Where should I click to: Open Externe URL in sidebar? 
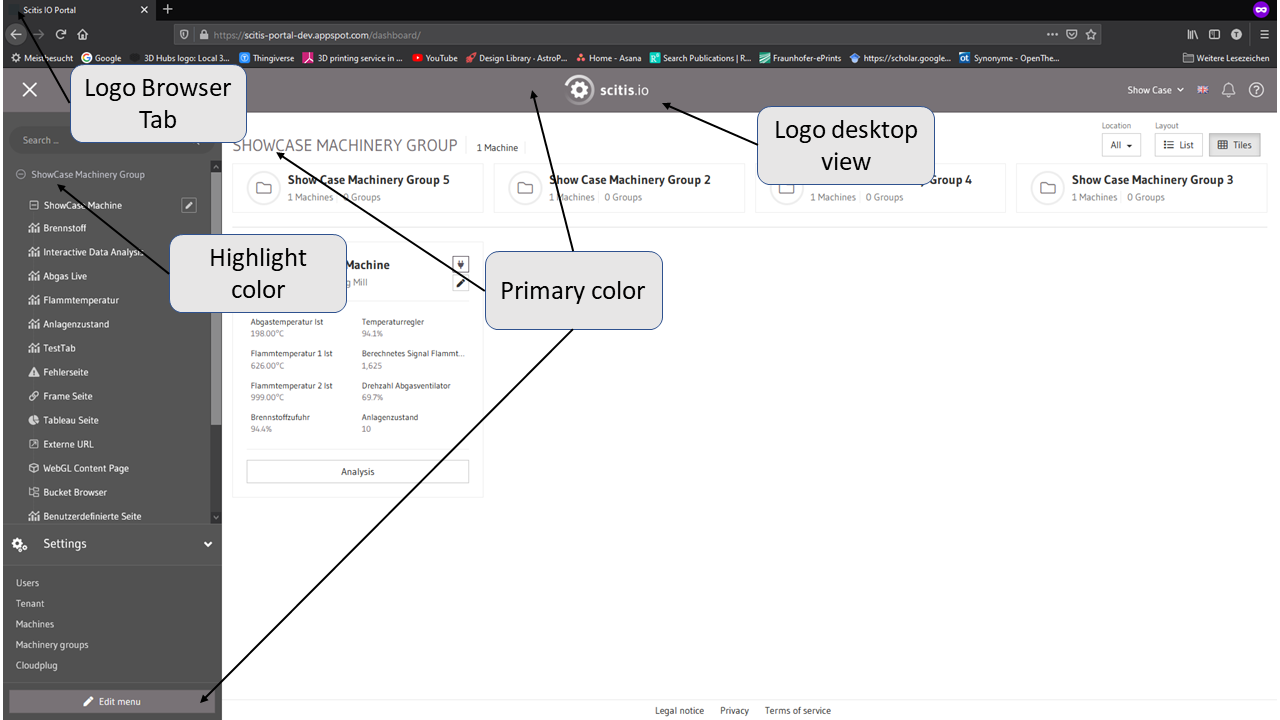(x=68, y=444)
